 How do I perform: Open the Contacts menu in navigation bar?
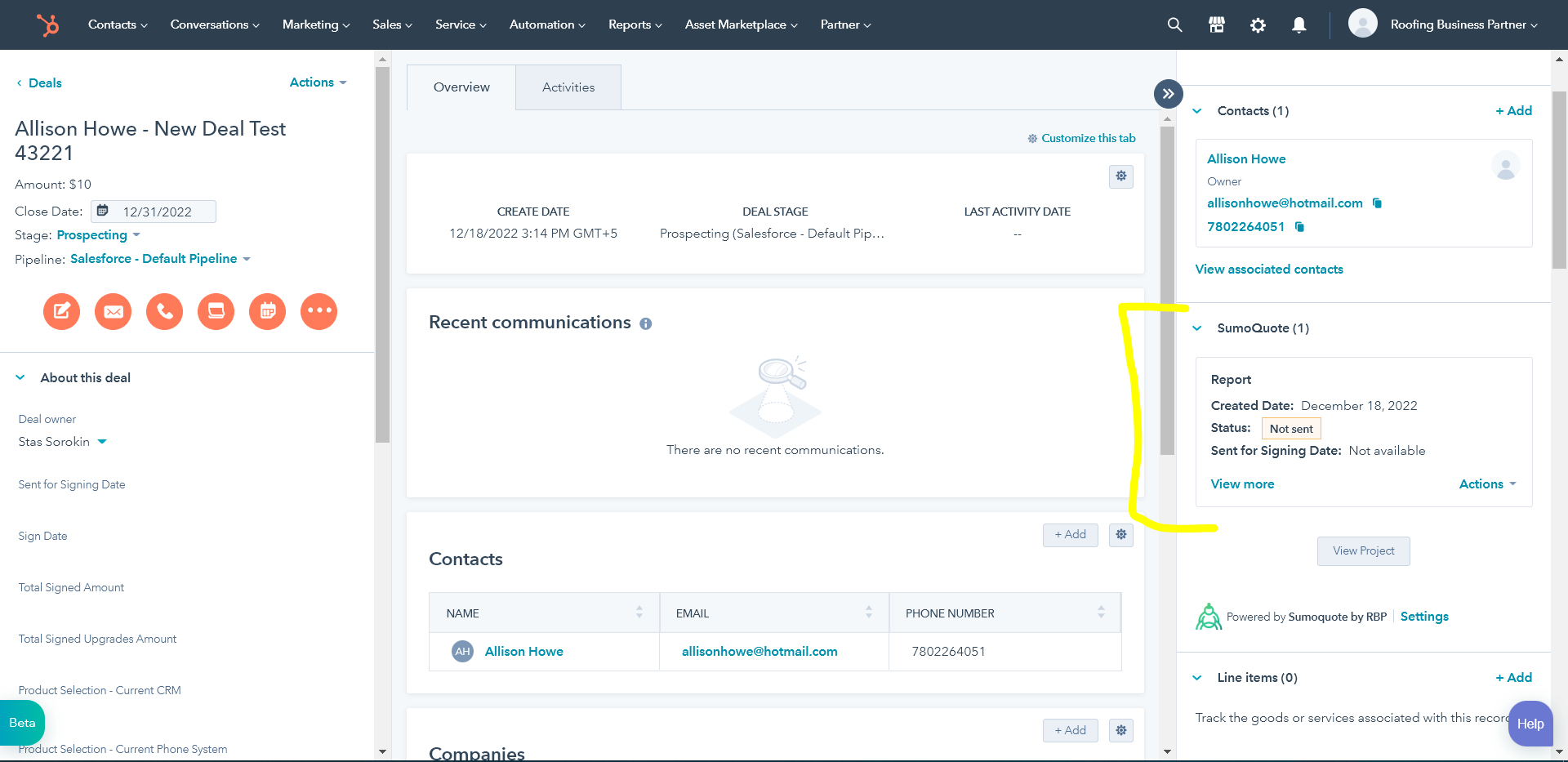coord(118,25)
